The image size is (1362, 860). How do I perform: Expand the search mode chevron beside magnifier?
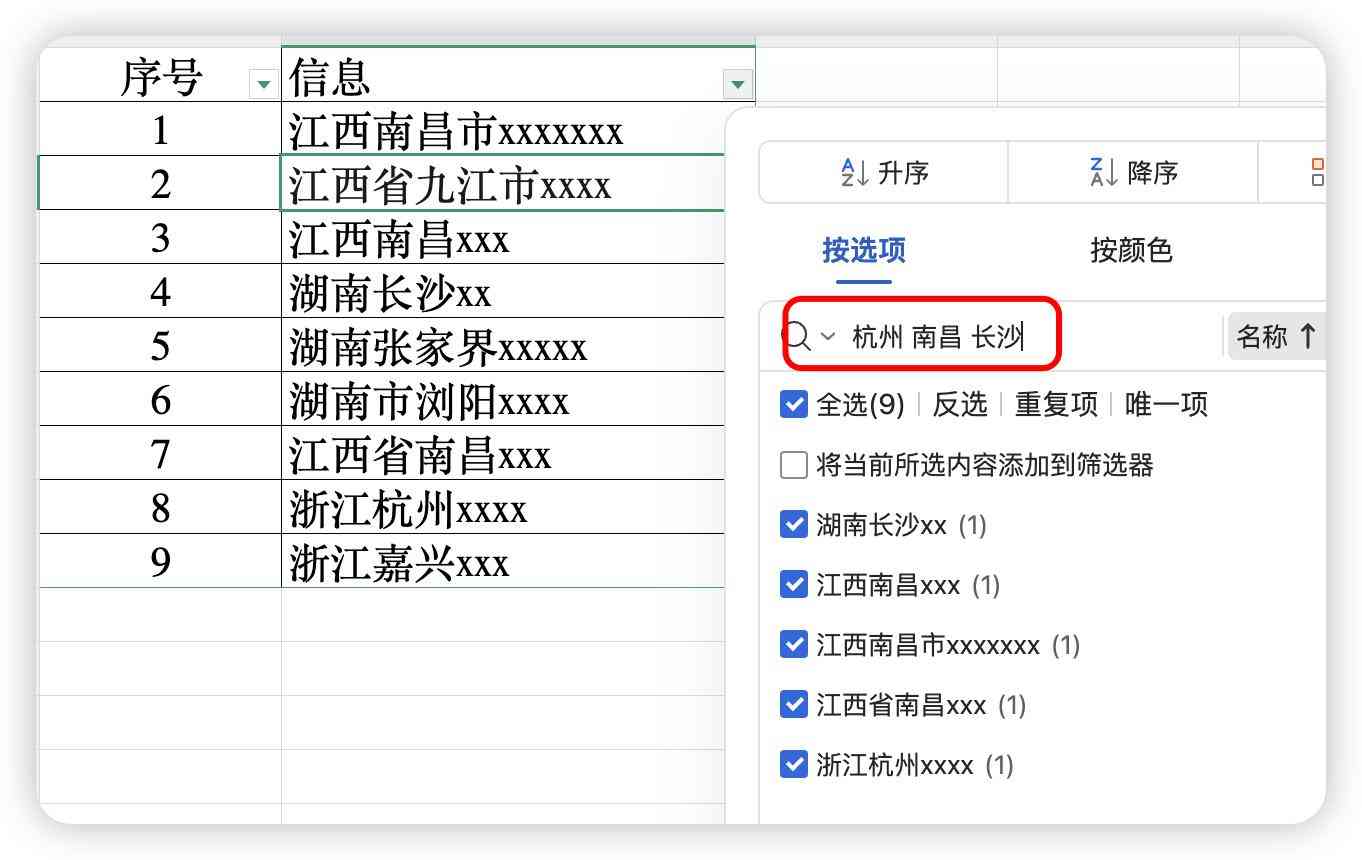(x=826, y=337)
